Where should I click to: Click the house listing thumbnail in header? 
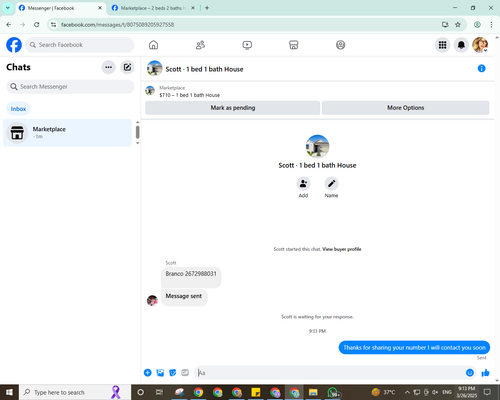click(155, 68)
